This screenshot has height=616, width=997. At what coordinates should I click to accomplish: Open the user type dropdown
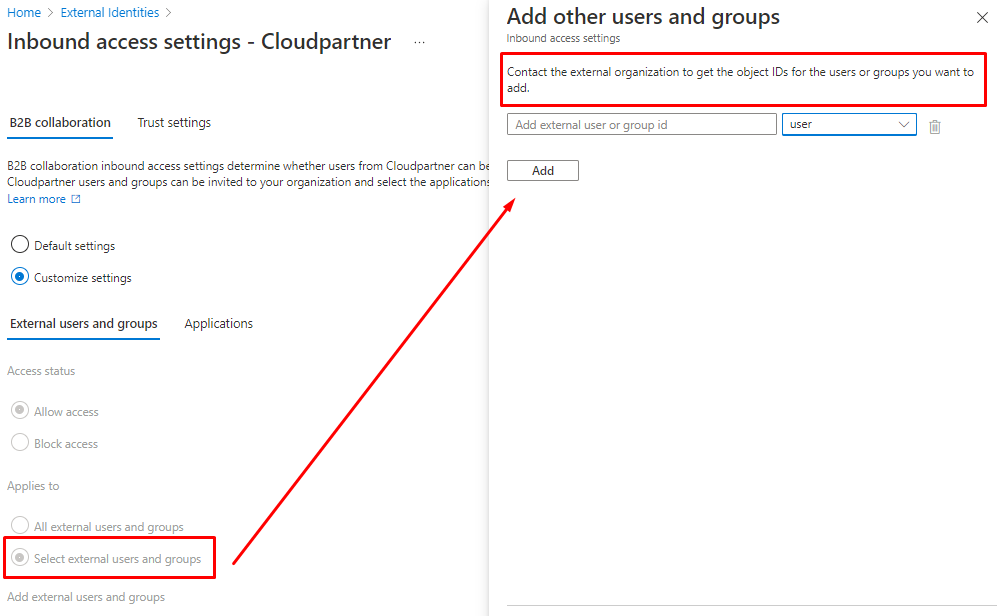848,124
